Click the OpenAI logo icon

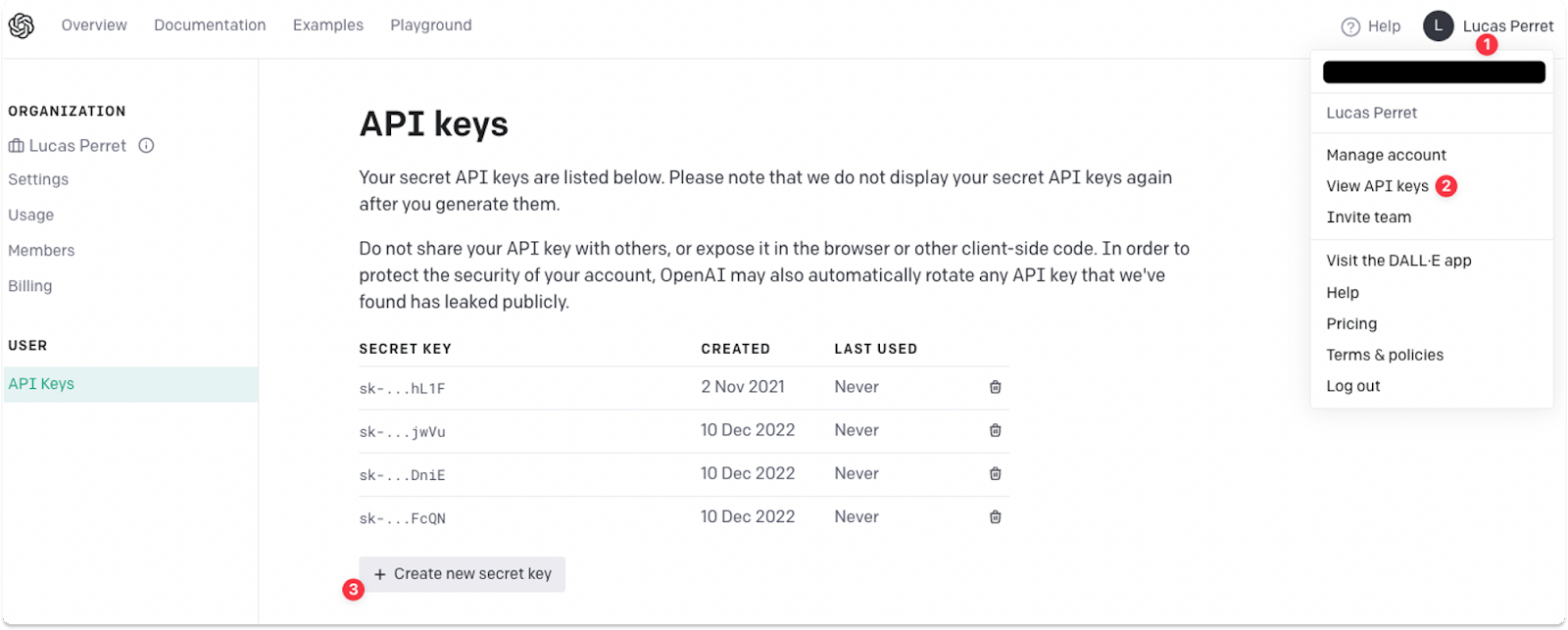click(22, 25)
